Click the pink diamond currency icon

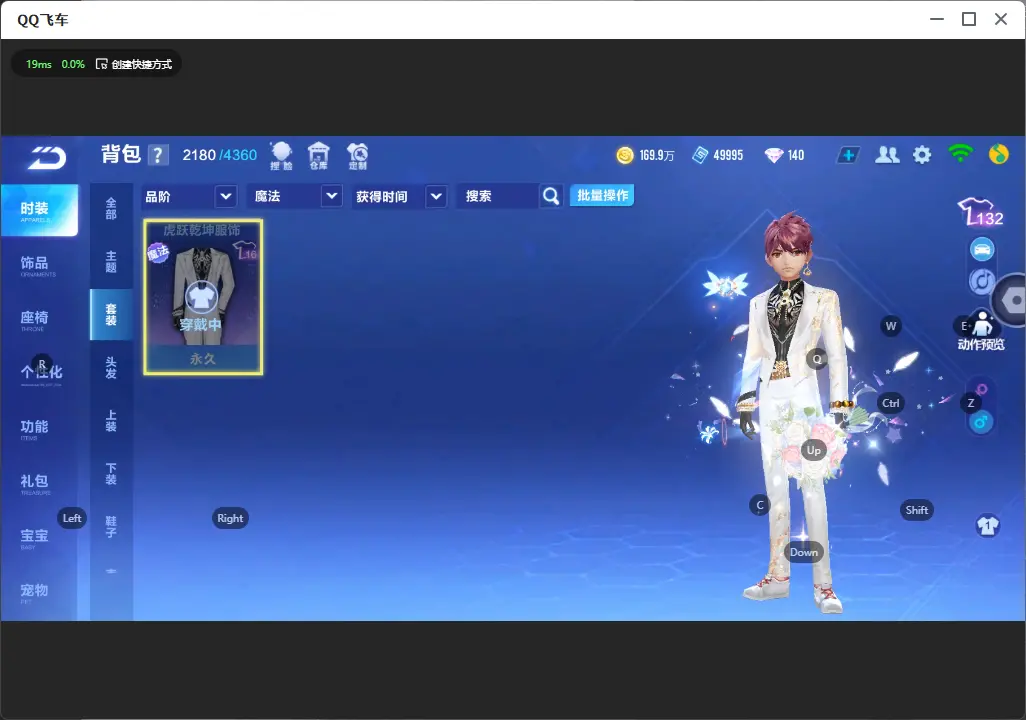click(773, 155)
